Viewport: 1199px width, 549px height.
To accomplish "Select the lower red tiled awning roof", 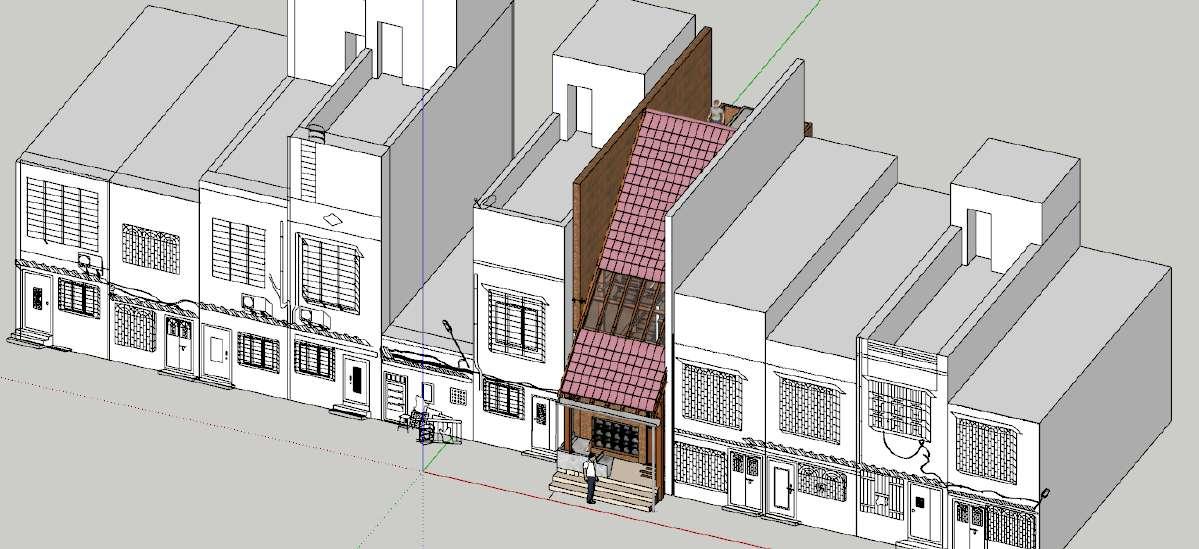I will click(x=613, y=370).
